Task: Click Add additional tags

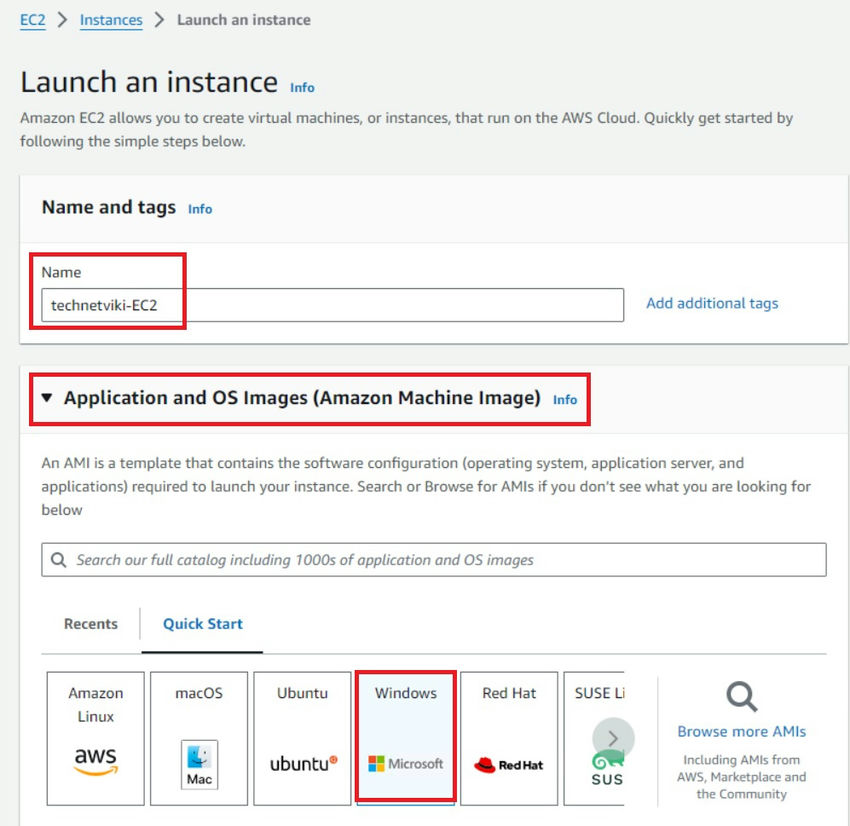Action: pos(711,303)
